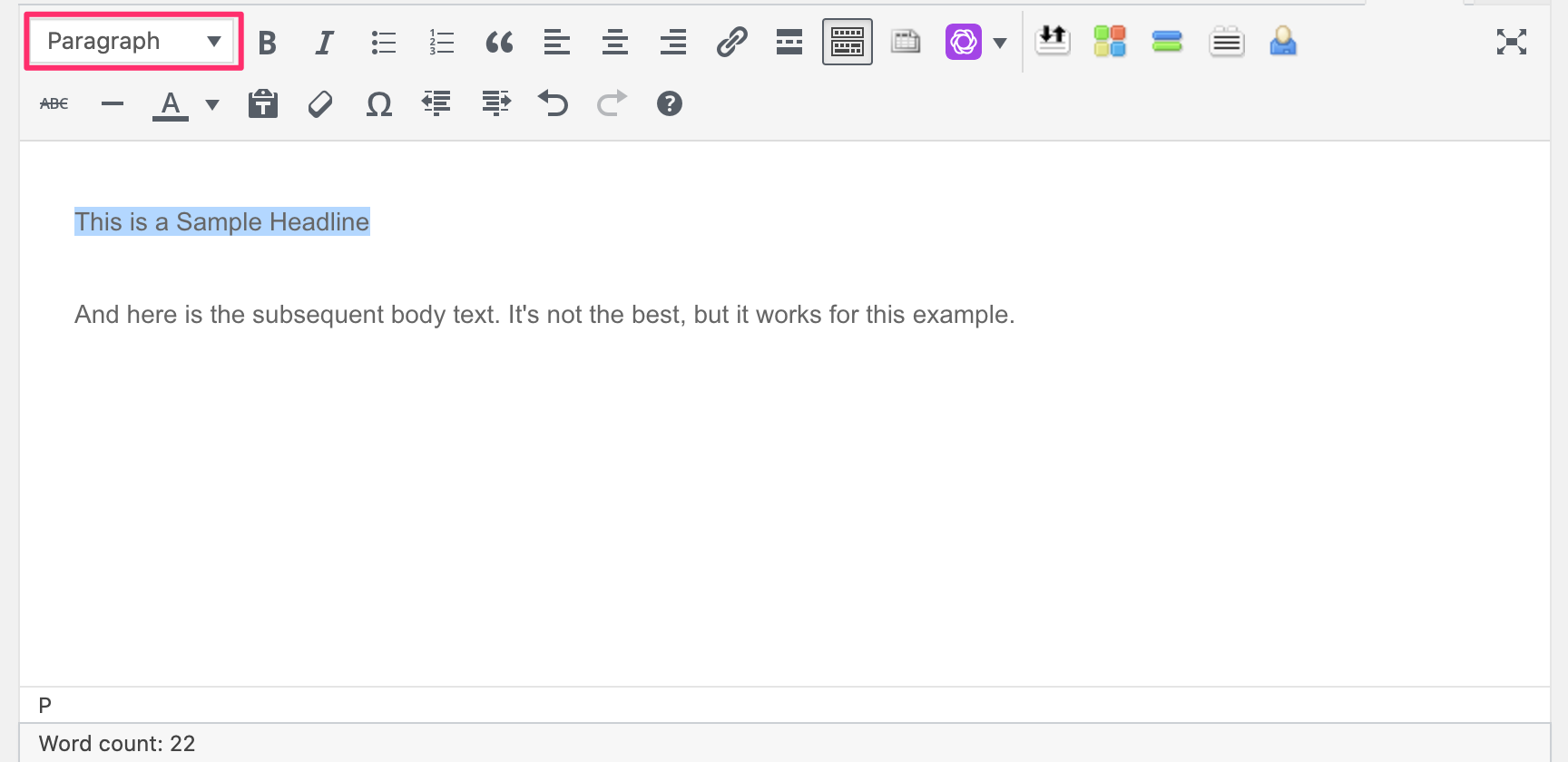This screenshot has width=1568, height=762.
Task: Toggle bold formatting
Action: (x=267, y=43)
